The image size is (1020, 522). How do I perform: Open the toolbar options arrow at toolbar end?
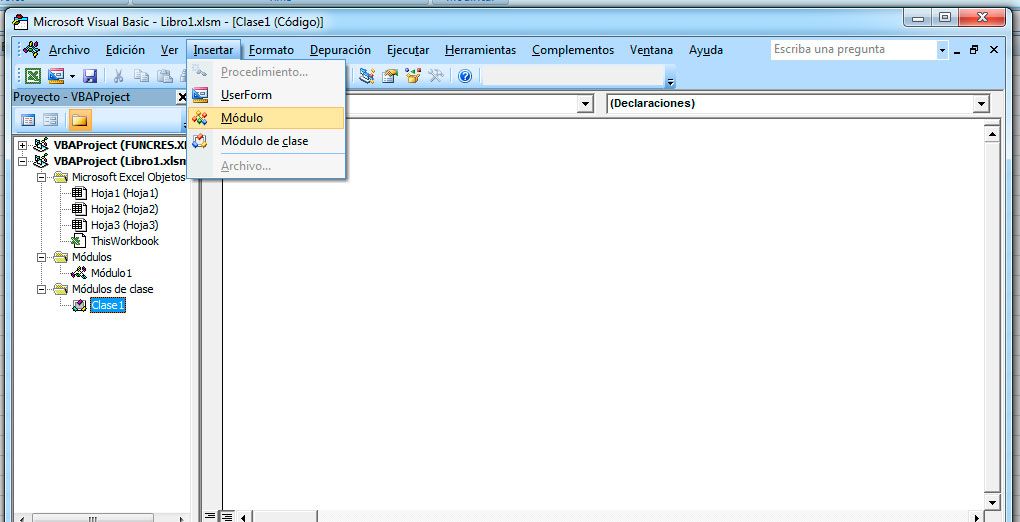pyautogui.click(x=671, y=81)
